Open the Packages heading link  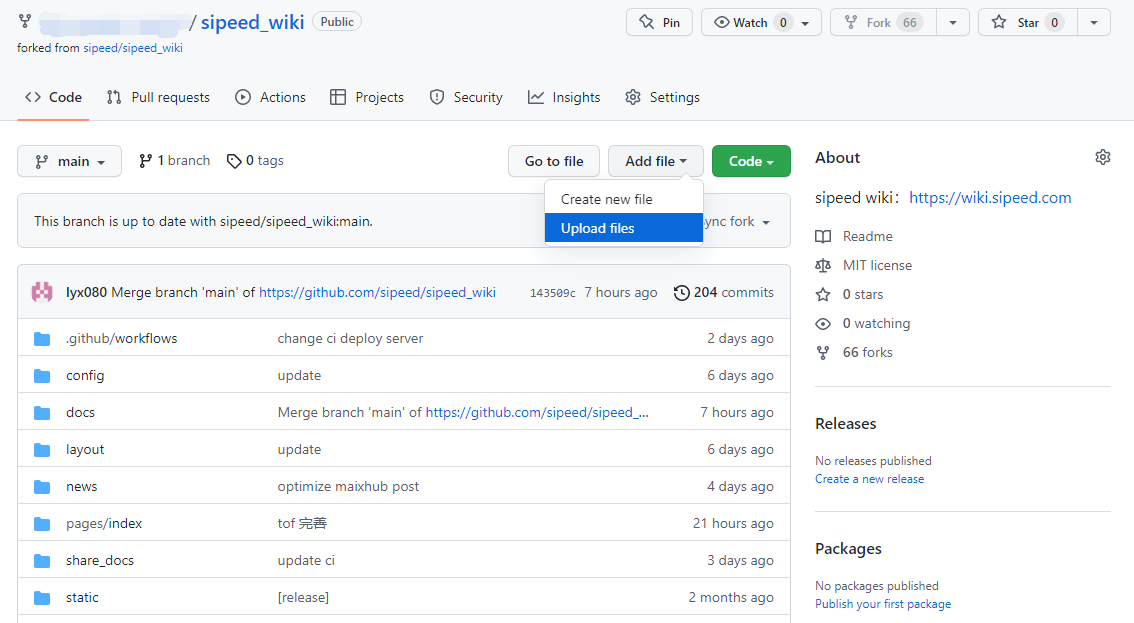[848, 548]
